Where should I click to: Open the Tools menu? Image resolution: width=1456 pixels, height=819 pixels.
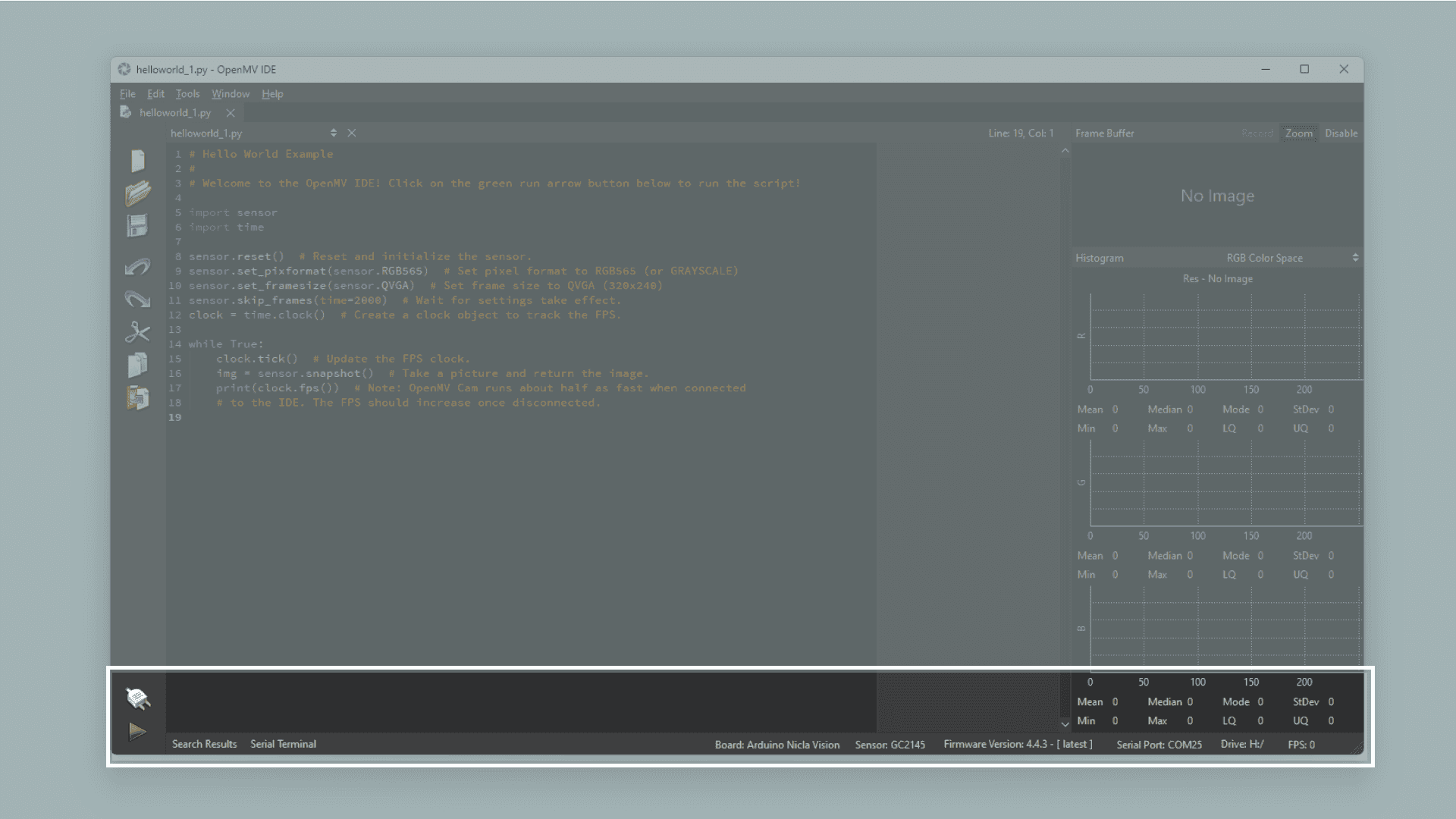tap(187, 94)
